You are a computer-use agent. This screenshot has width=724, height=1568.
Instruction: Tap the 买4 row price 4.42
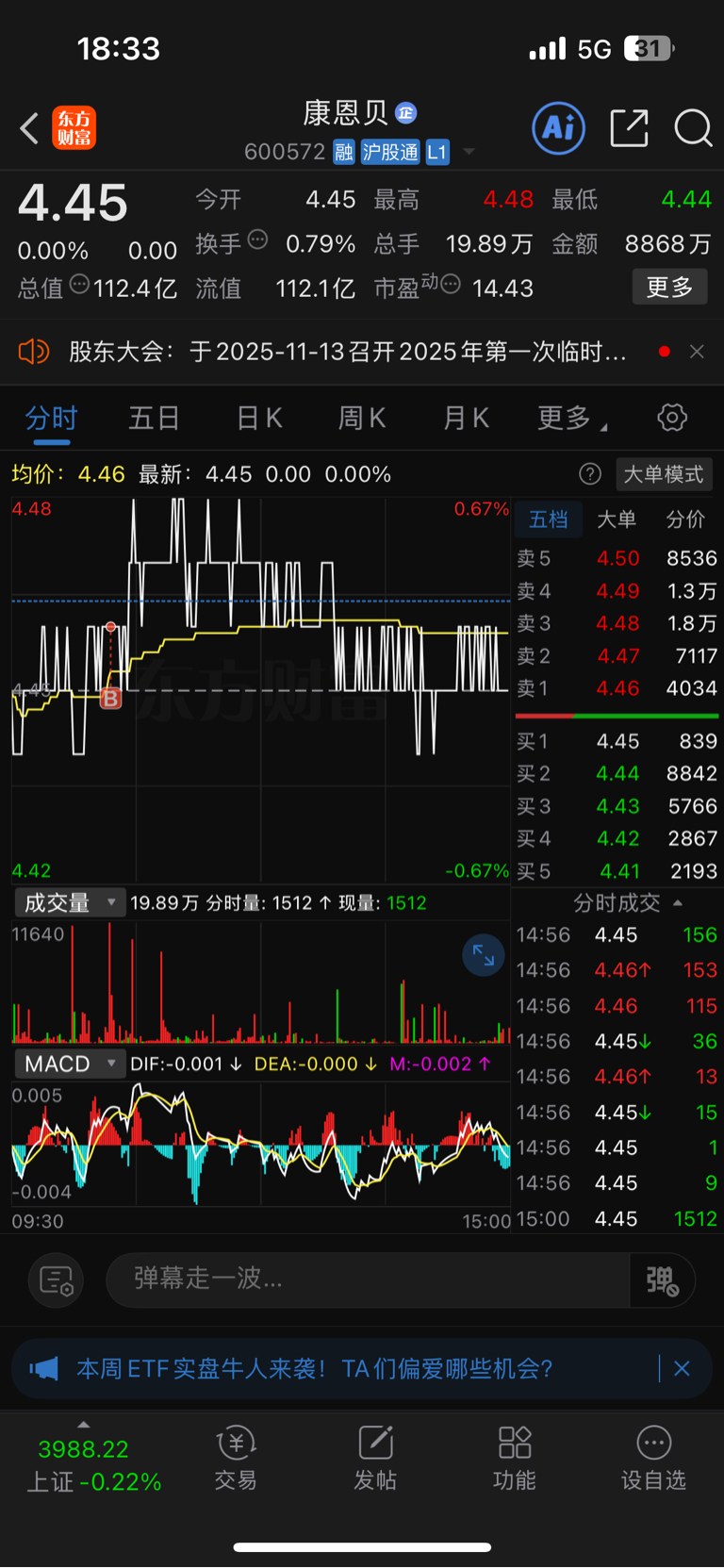(617, 838)
